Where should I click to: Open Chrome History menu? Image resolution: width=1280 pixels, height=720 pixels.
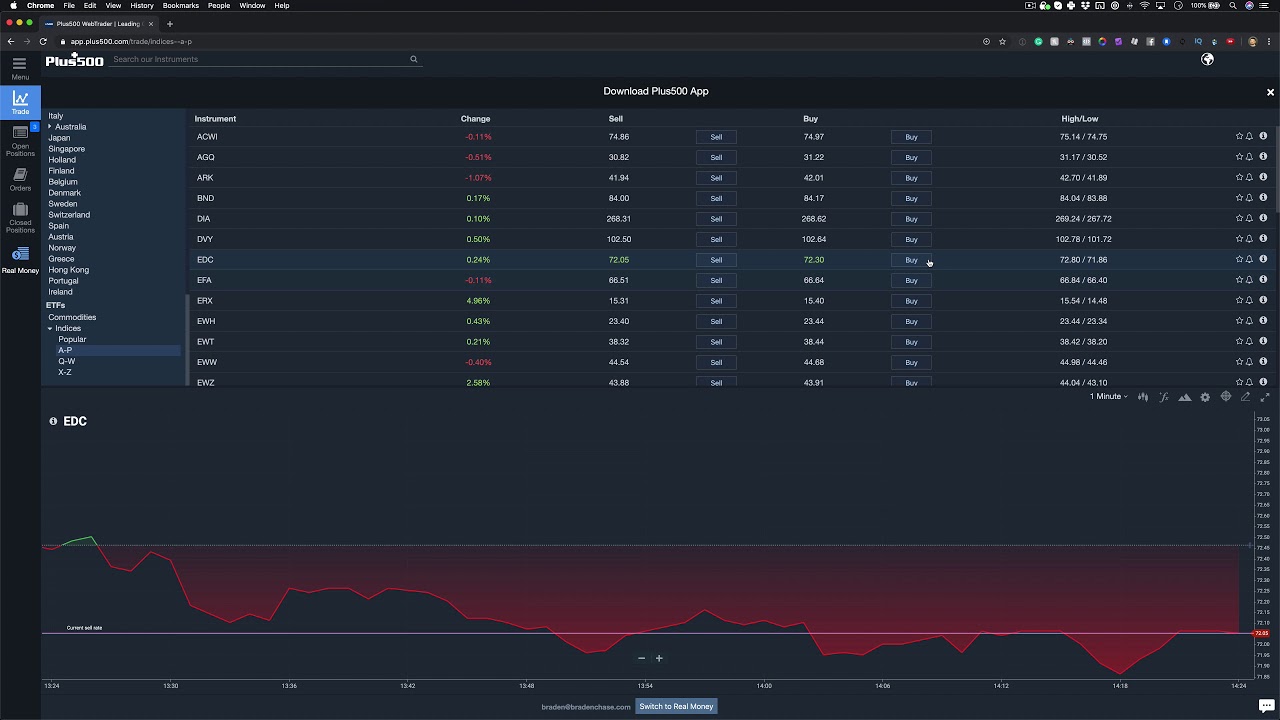point(142,6)
